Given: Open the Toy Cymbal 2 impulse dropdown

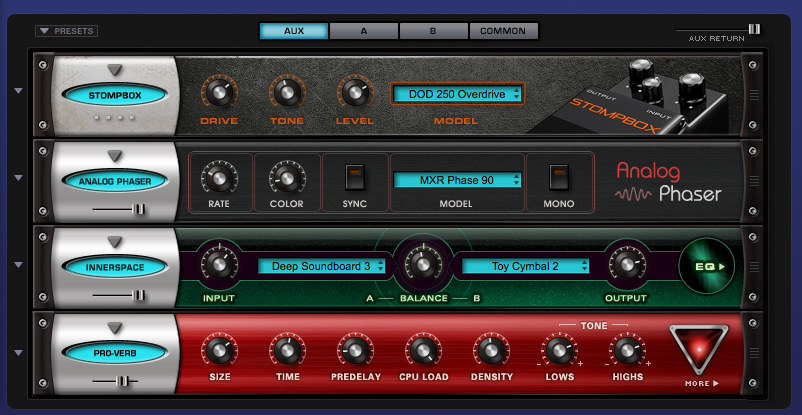Looking at the screenshot, I should (x=525, y=266).
